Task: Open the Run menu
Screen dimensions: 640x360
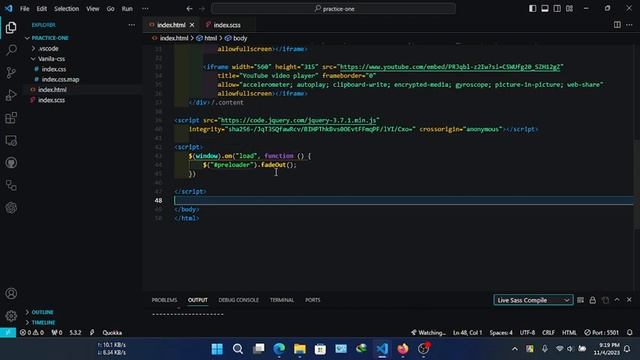Action: point(127,9)
